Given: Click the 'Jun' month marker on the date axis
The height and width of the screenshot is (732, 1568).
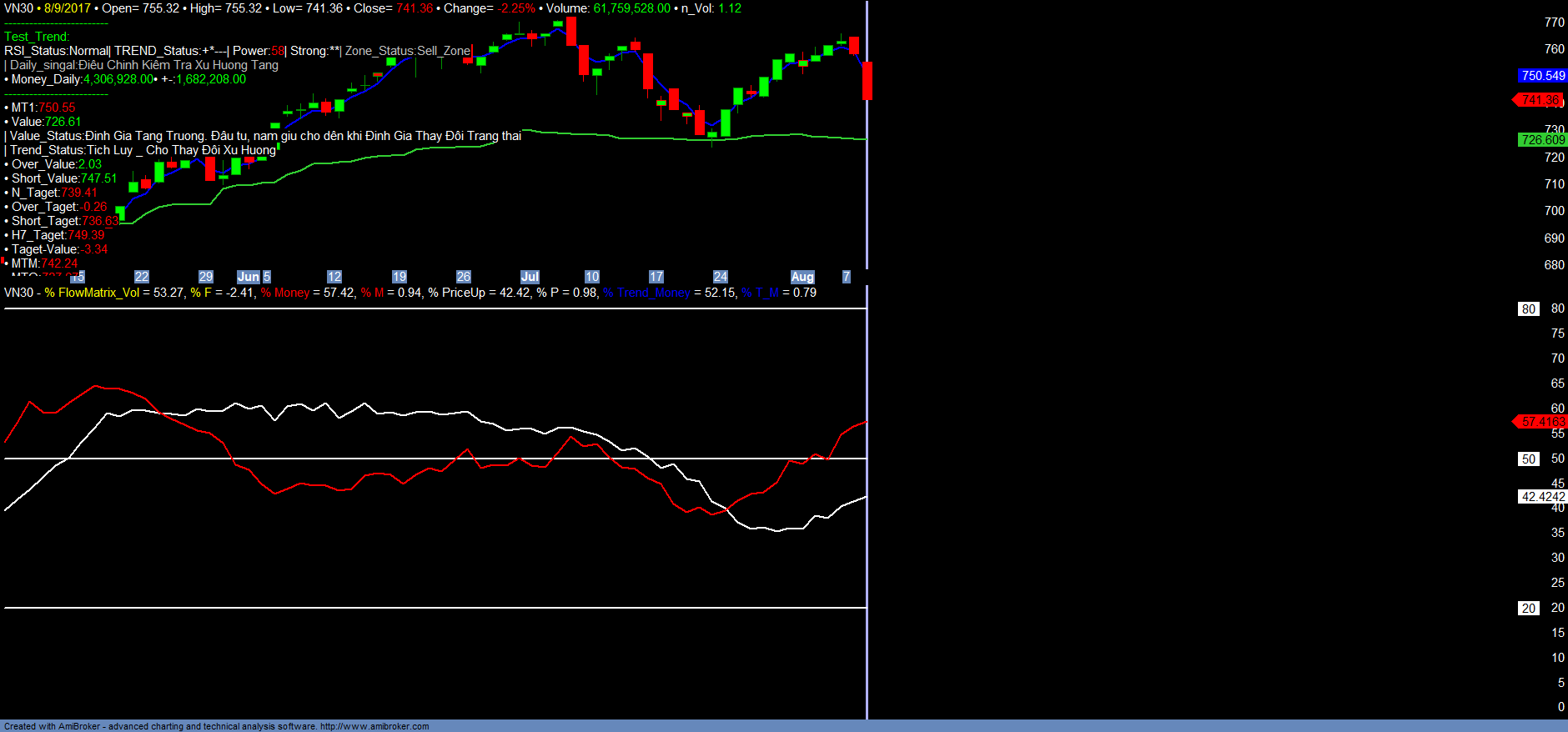Looking at the screenshot, I should 249,277.
